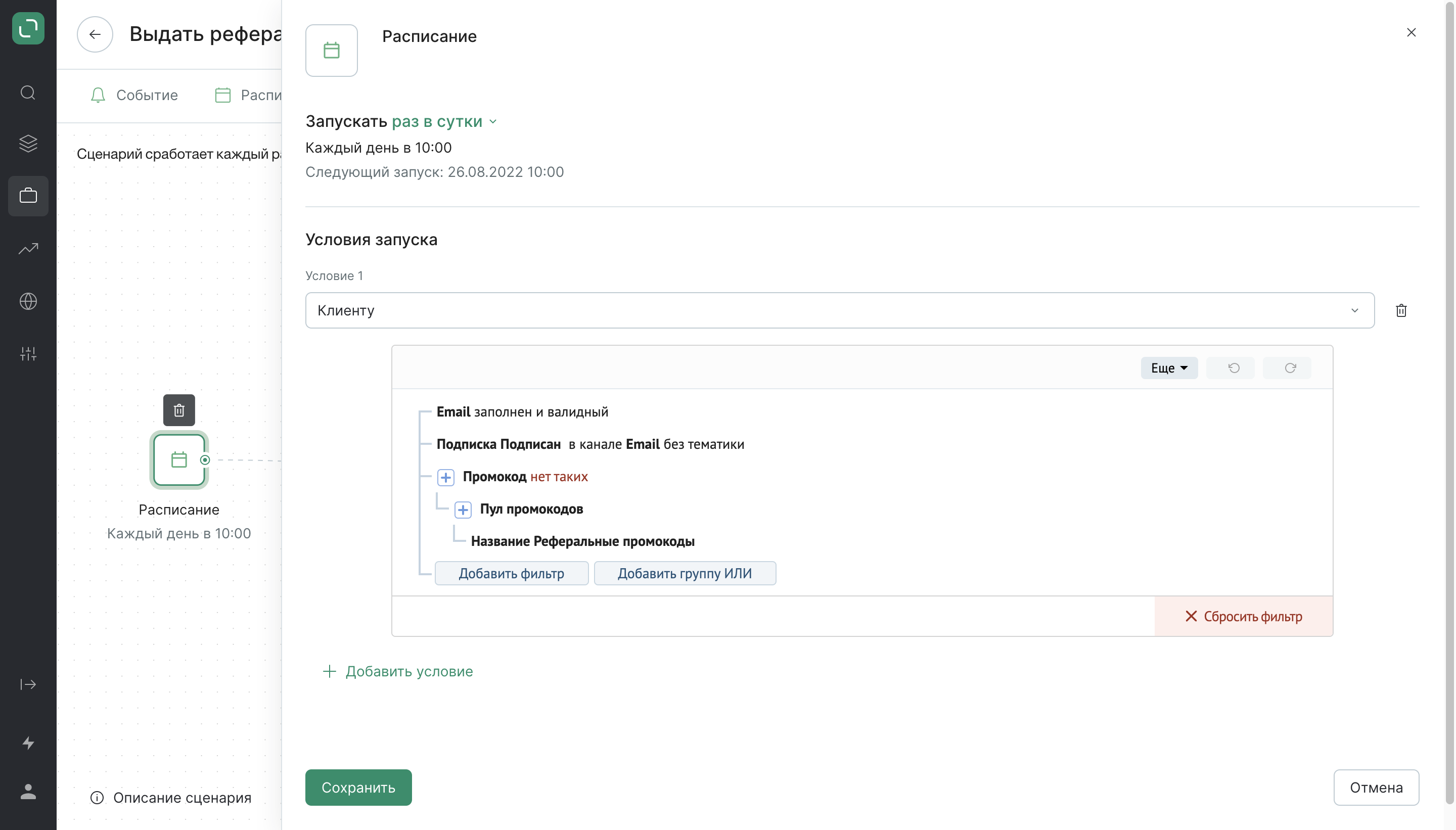Click the output connector dot of Расписание node
This screenshot has height=830, width=1456.
[x=205, y=459]
